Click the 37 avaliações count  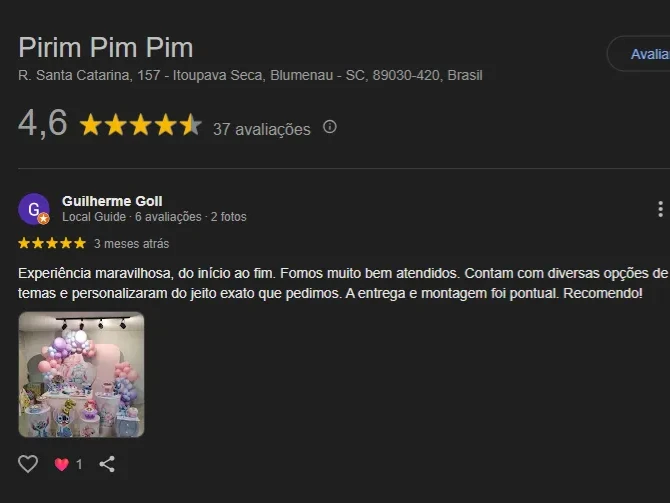(262, 129)
